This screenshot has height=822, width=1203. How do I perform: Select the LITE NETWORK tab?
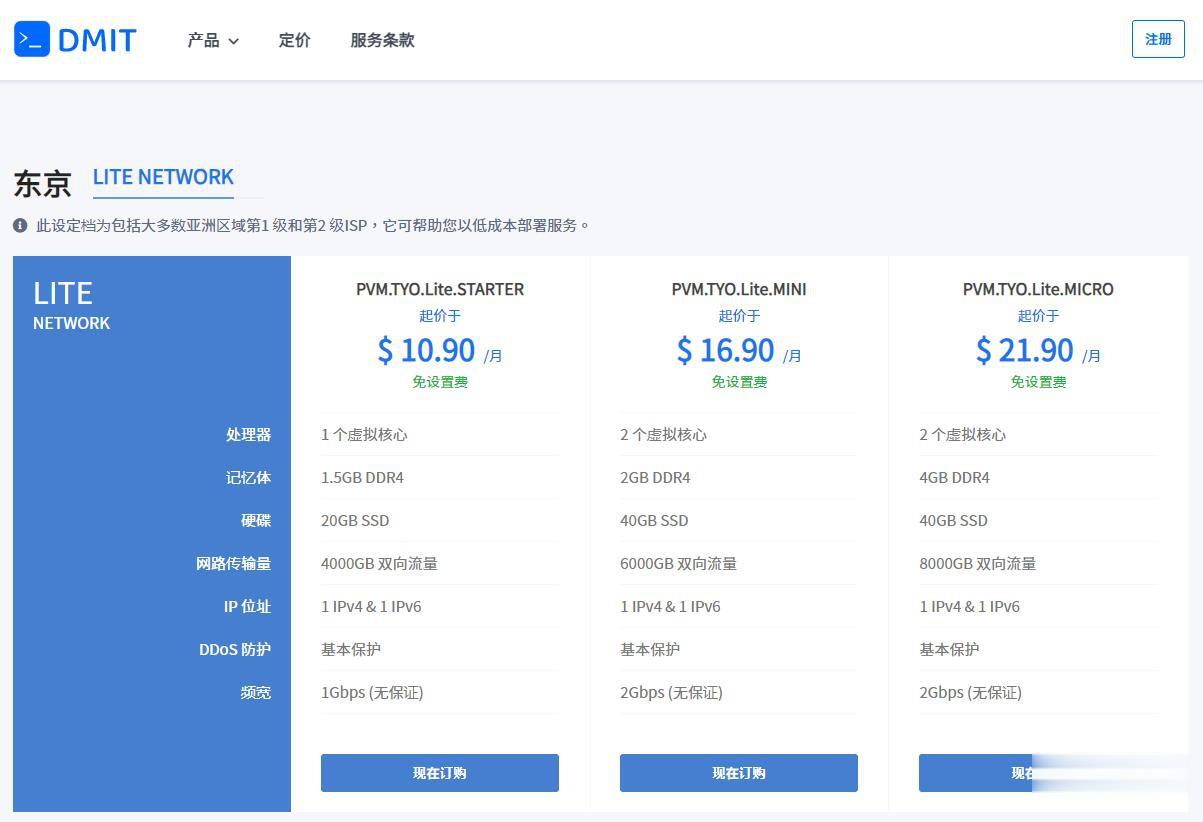click(x=163, y=177)
